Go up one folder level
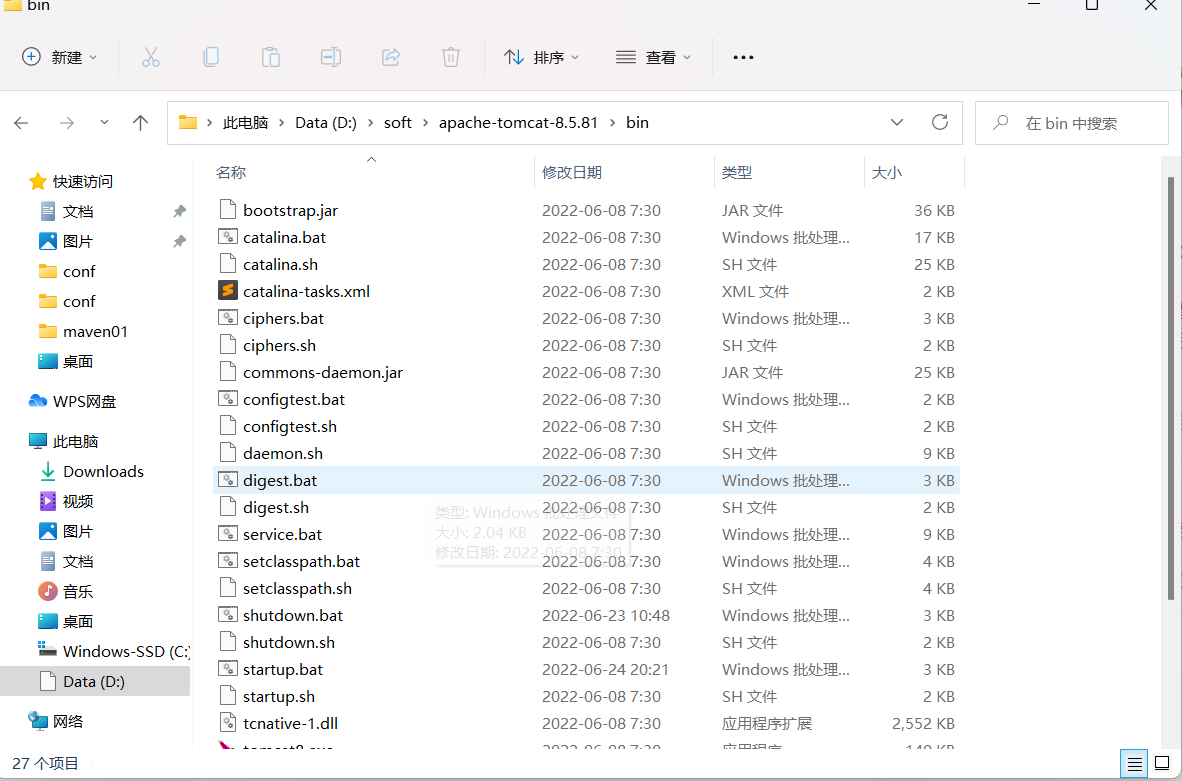 tap(140, 123)
